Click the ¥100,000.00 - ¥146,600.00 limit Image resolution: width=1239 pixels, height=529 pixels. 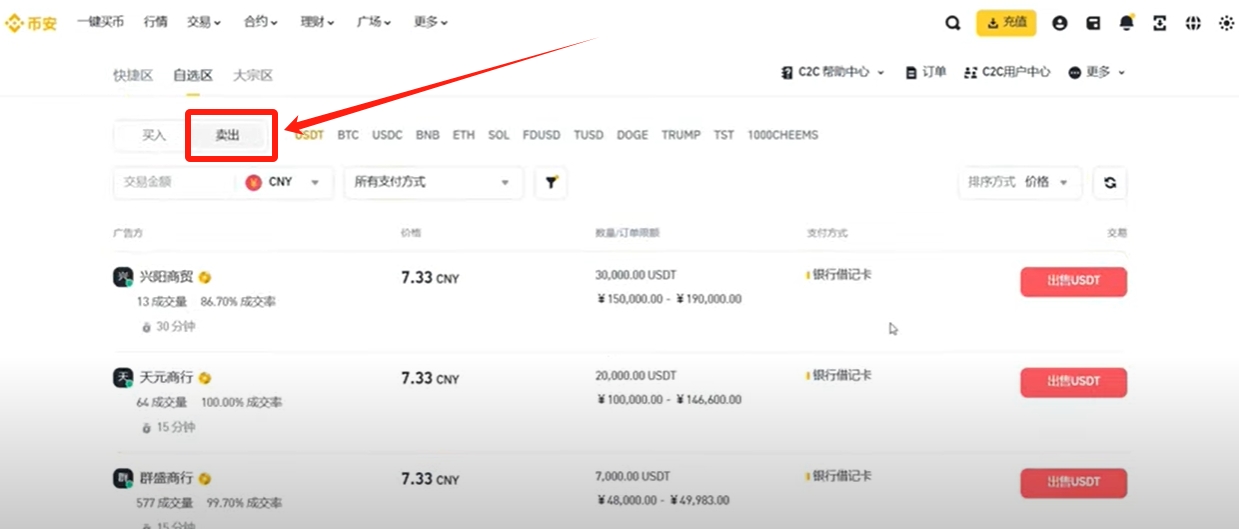669,400
